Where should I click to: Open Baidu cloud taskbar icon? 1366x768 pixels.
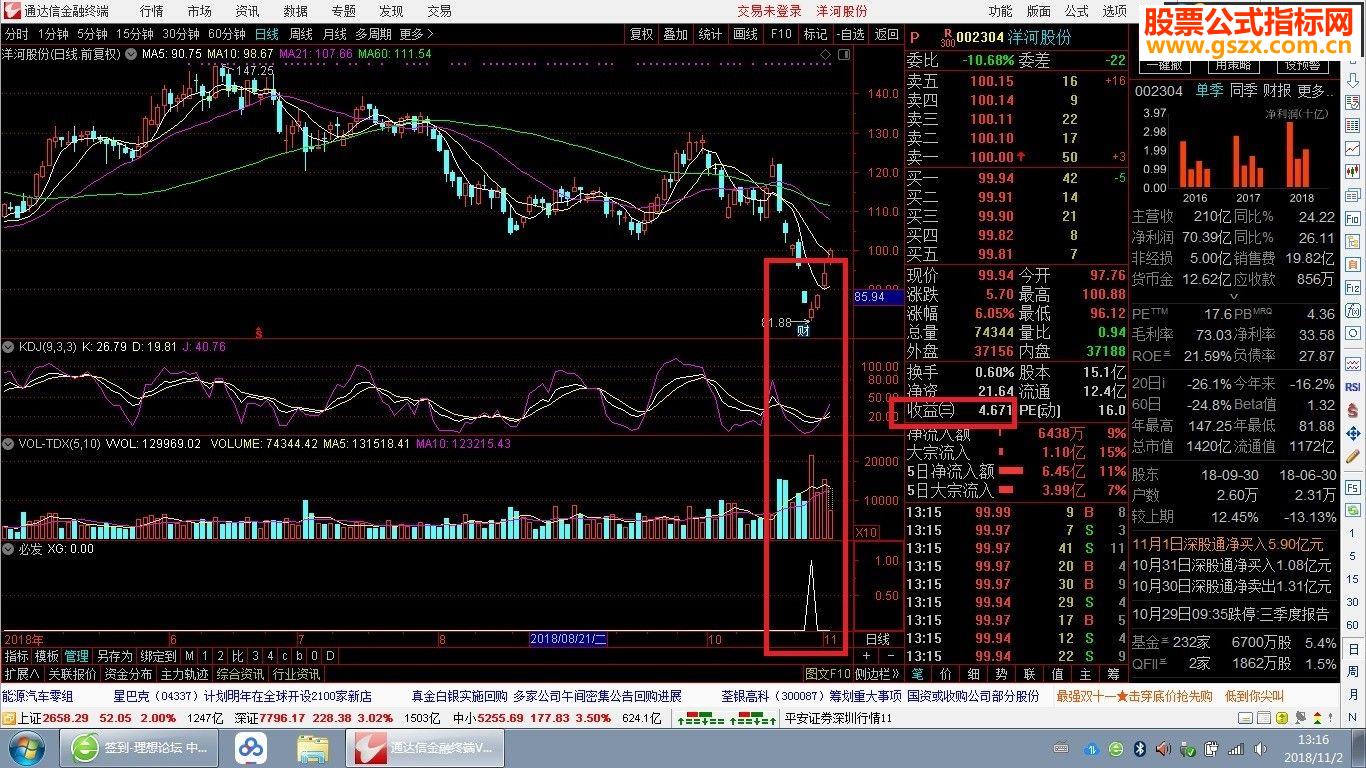click(251, 747)
